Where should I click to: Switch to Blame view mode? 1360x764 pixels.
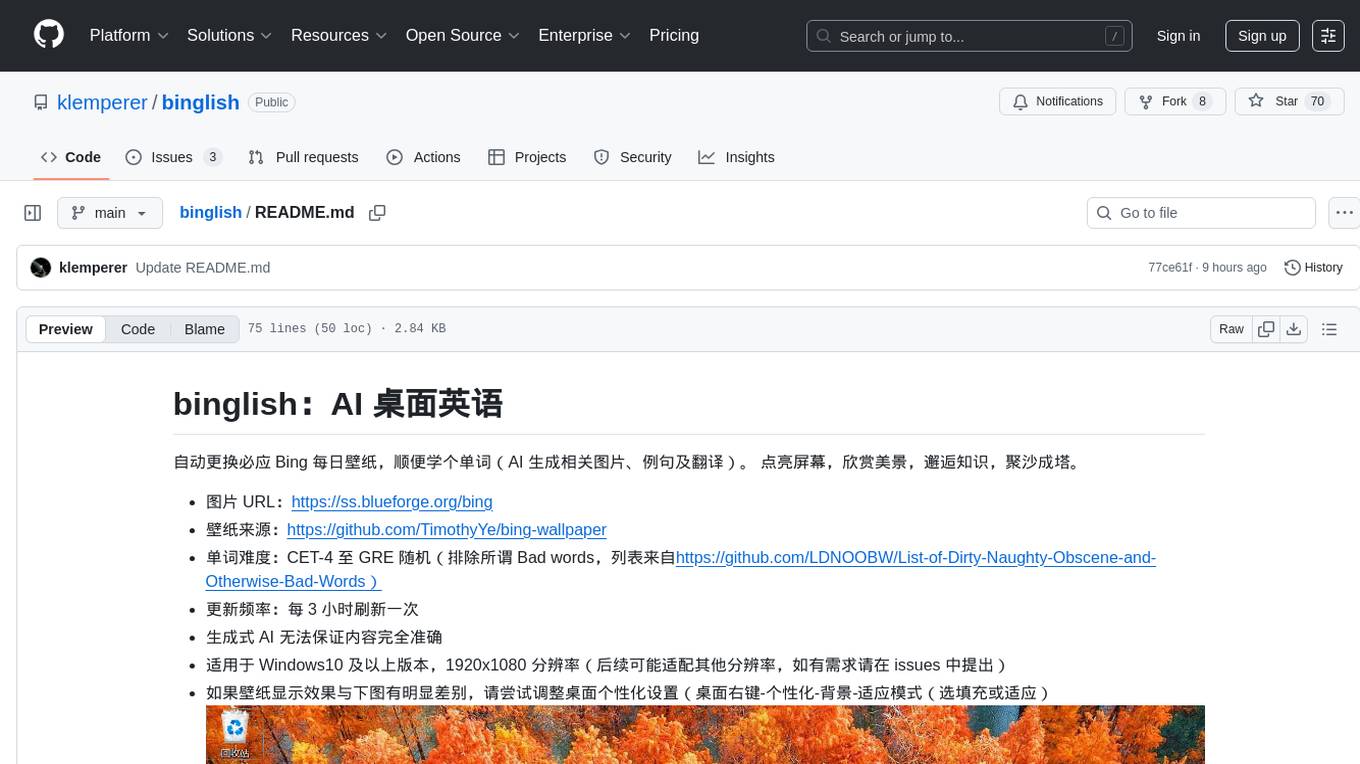204,329
